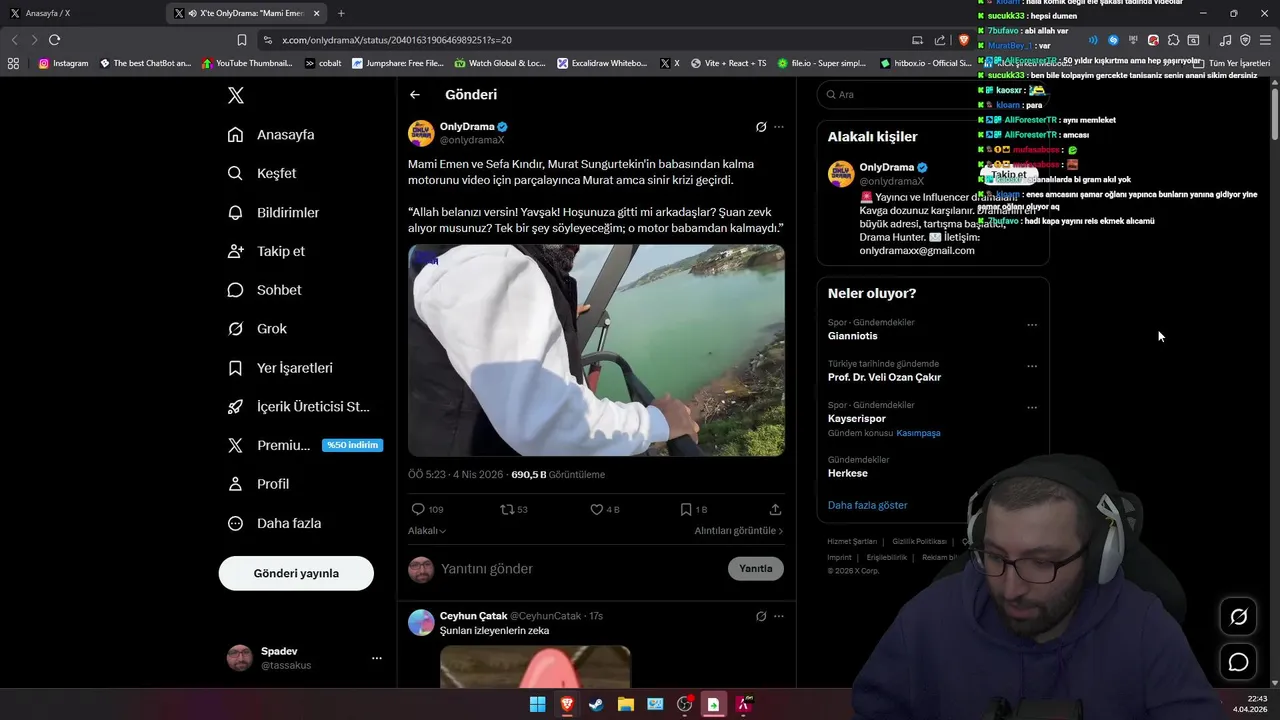This screenshot has width=1280, height=720.
Task: Switch to Anasayfa / X browser tab
Action: (x=80, y=13)
